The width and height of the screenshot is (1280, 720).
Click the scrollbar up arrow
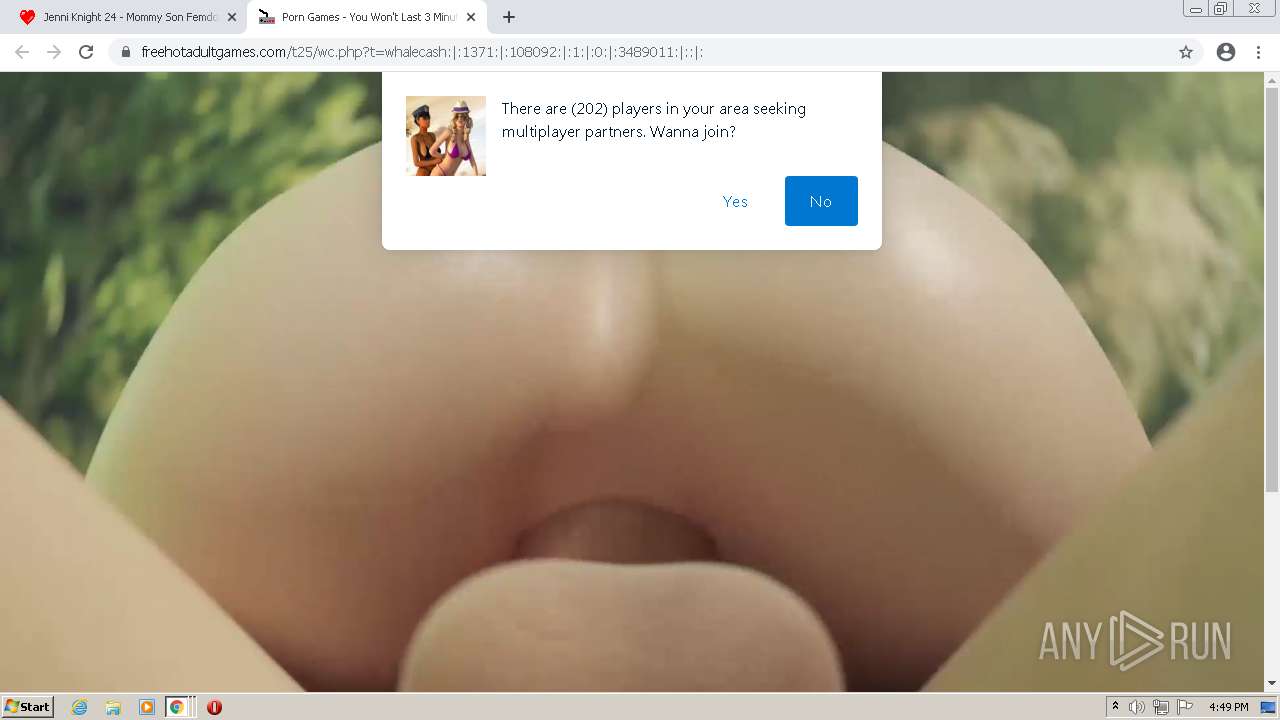1272,79
